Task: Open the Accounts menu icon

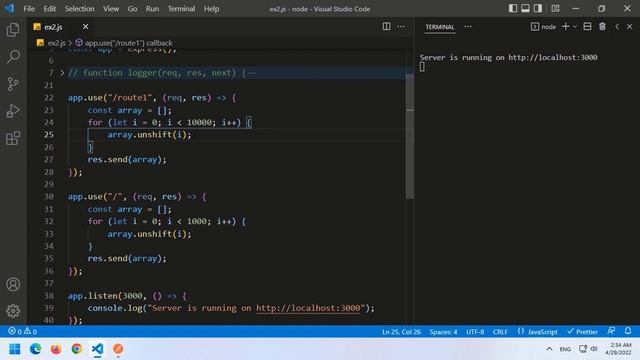Action: [13, 284]
